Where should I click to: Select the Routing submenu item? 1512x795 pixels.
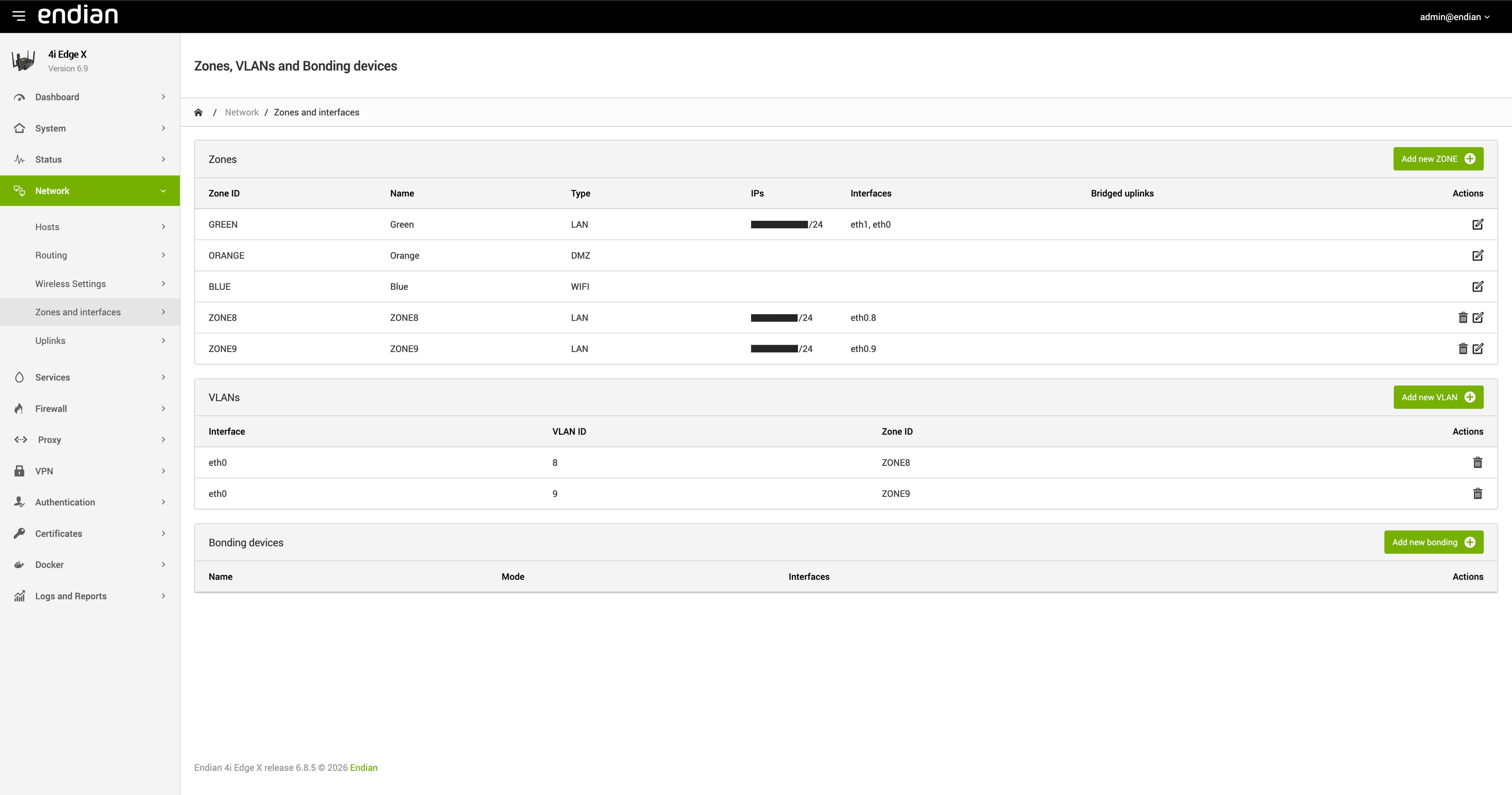tap(90, 255)
